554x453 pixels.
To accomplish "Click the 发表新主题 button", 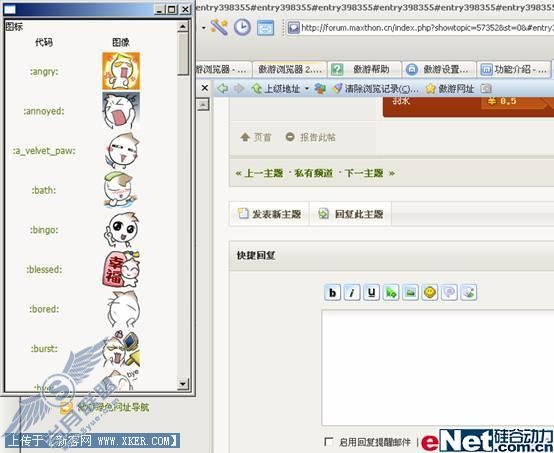I will click(270, 214).
